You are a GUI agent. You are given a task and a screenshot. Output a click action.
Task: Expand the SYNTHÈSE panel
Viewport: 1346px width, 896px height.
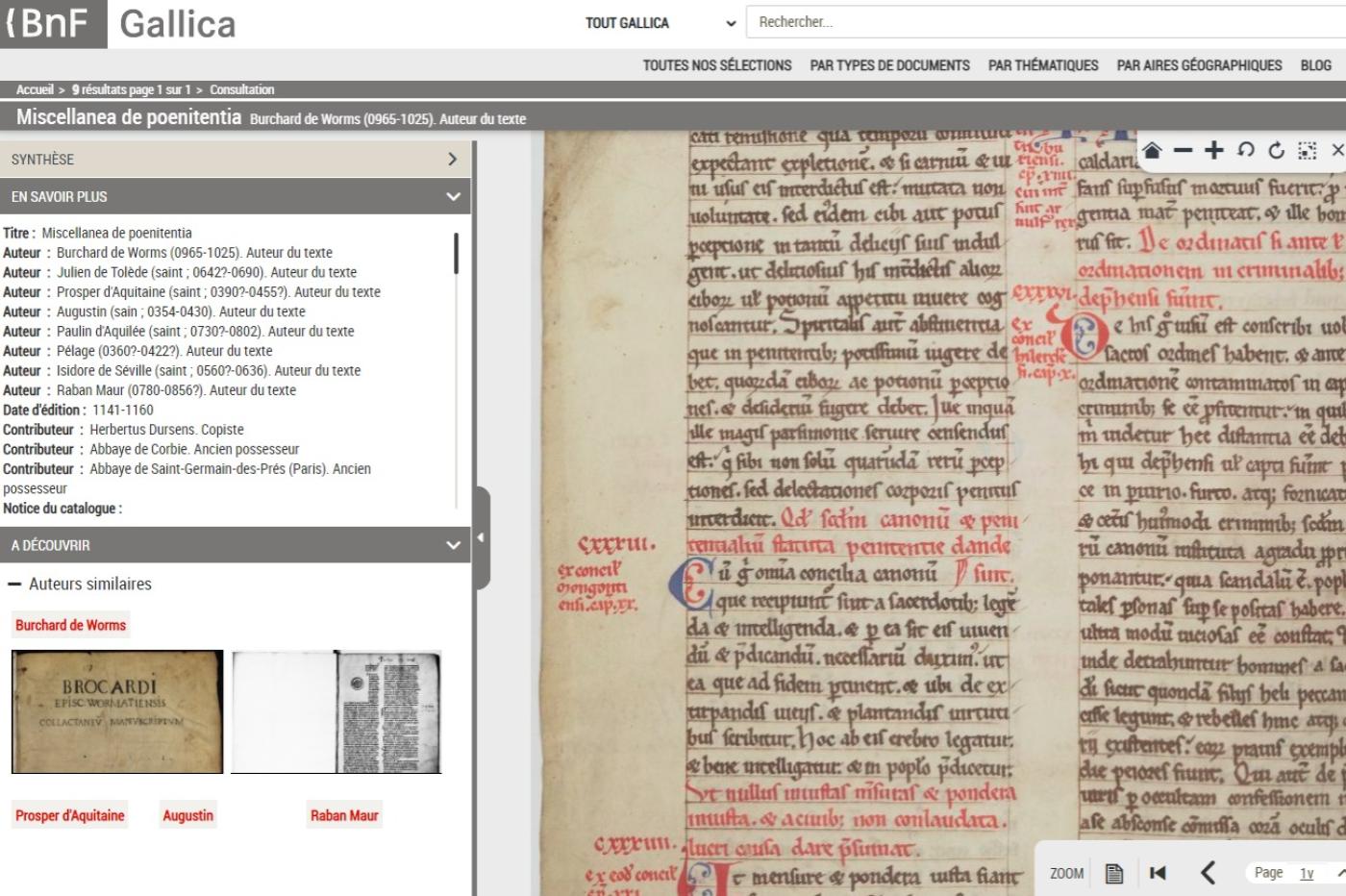(x=235, y=160)
